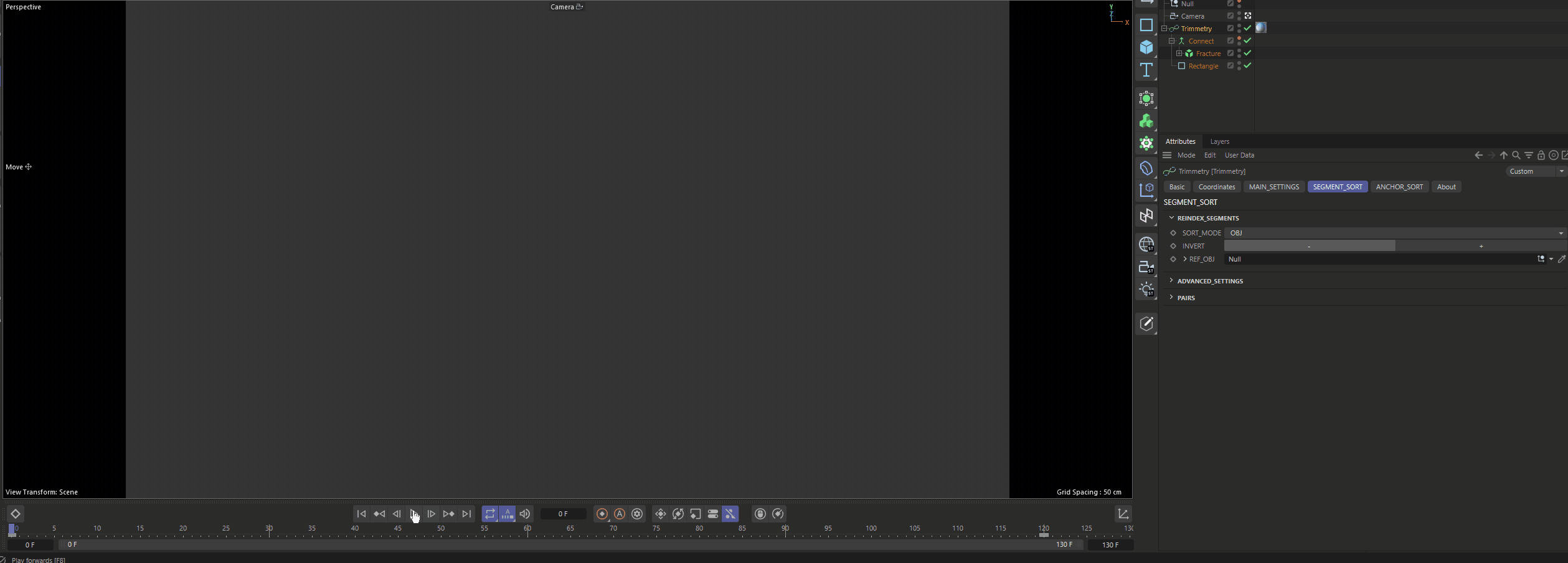Viewport: 1568px width, 563px height.
Task: Switch to the Layers tab
Action: coord(1219,141)
